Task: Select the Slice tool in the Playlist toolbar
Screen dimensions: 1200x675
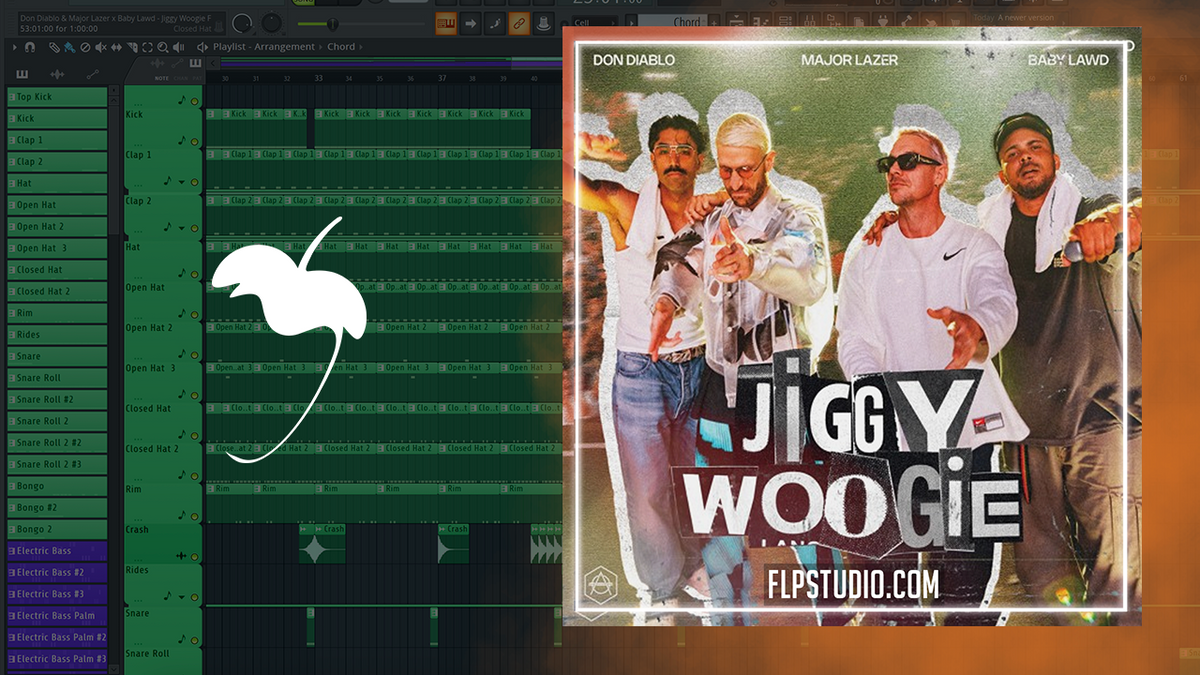Action: pos(132,47)
